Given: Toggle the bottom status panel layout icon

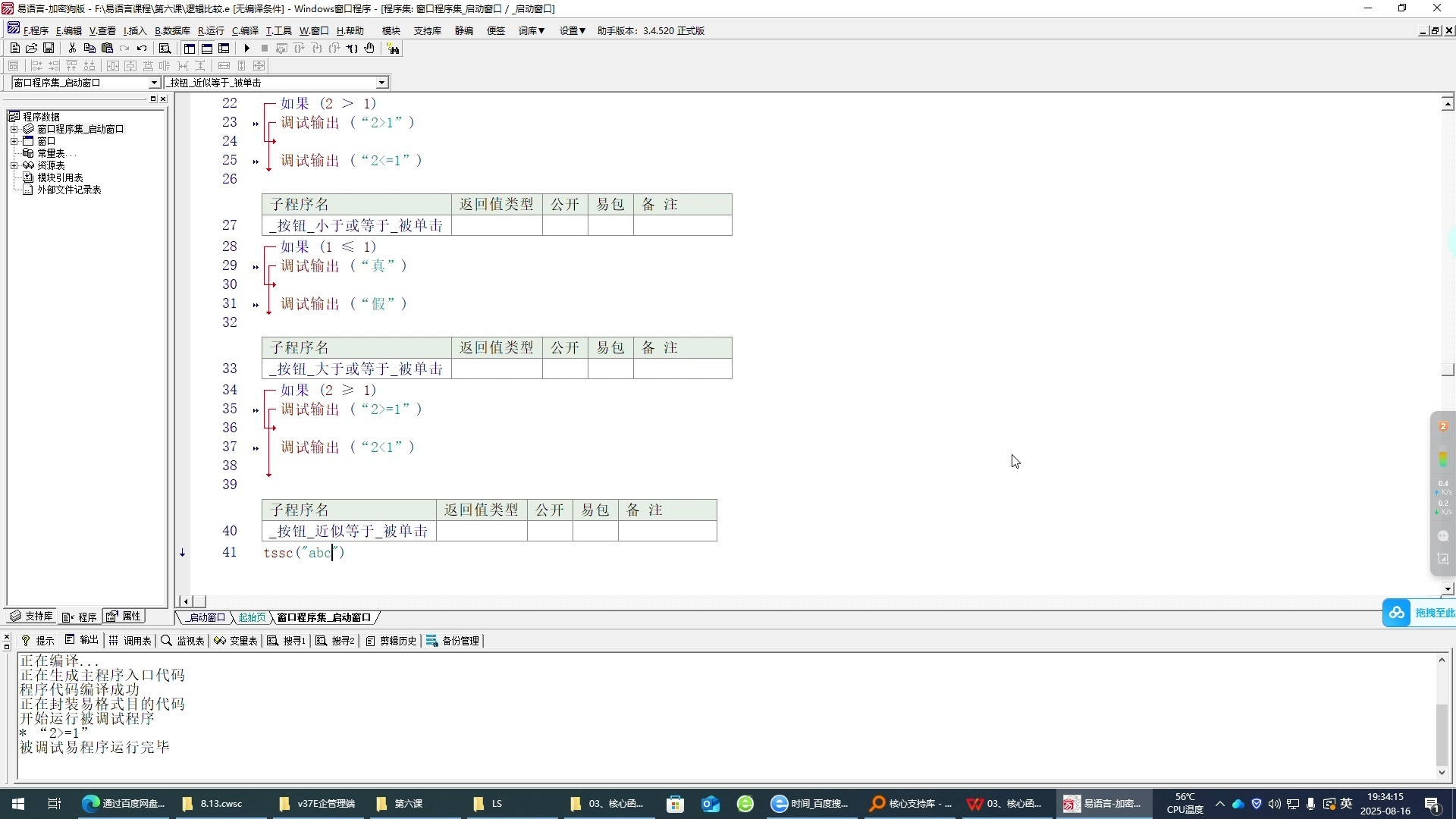Looking at the screenshot, I should point(207,48).
